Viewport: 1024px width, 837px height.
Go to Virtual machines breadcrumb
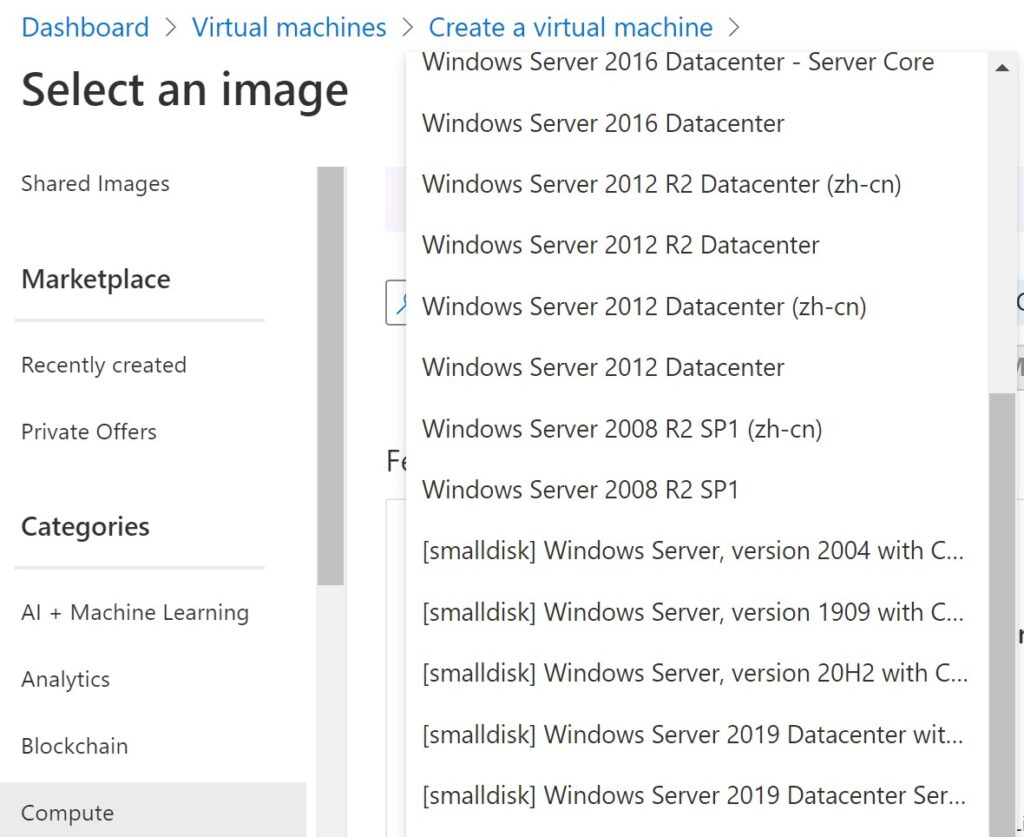pos(289,27)
